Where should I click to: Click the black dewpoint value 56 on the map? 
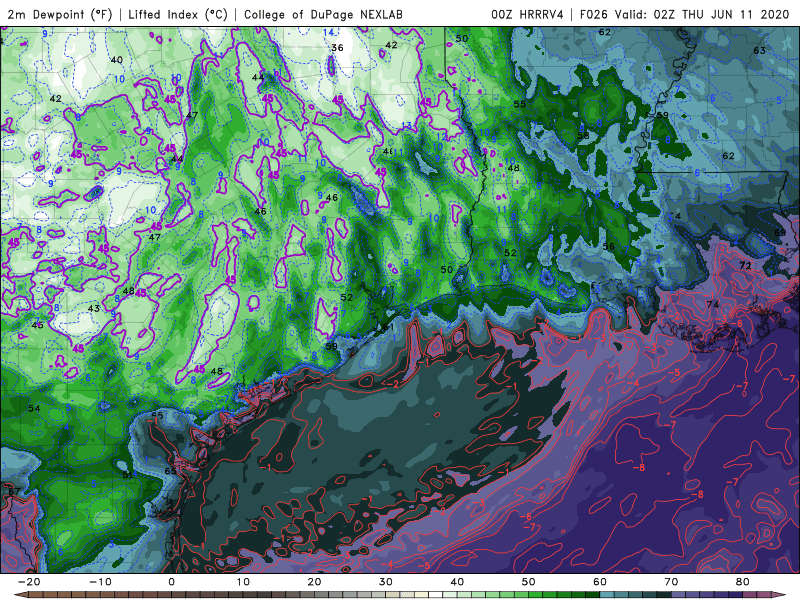pos(608,246)
